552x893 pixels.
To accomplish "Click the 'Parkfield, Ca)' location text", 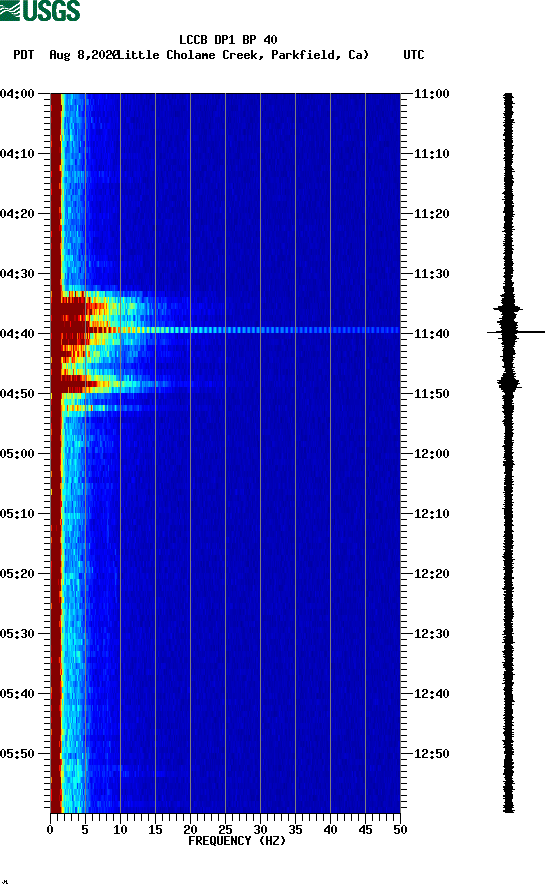I will pos(320,55).
